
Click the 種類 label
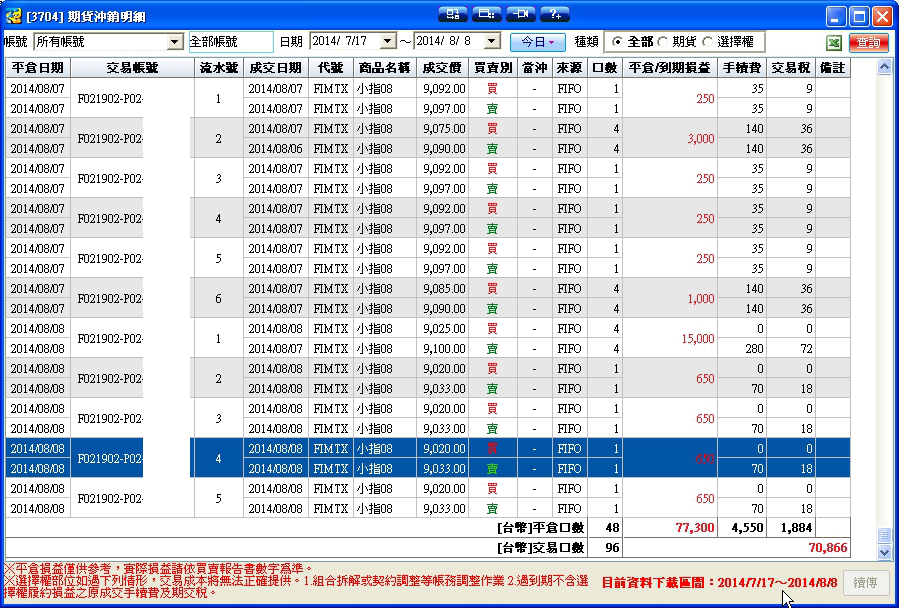[x=587, y=42]
